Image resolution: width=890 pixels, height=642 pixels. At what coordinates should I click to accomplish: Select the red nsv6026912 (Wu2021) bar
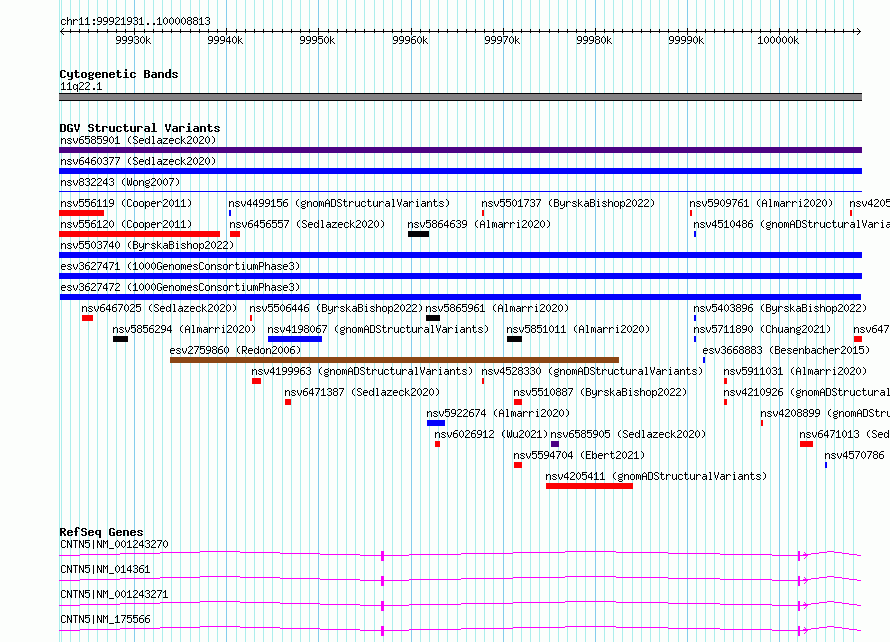tap(438, 444)
